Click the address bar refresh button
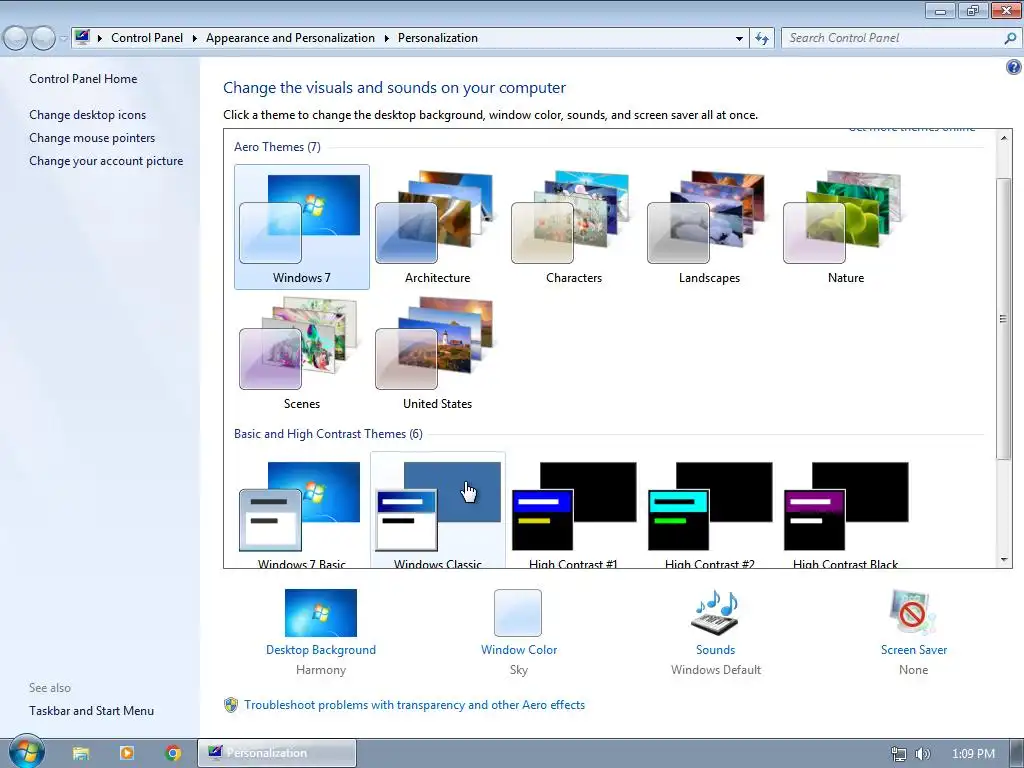1024x768 pixels. click(x=761, y=38)
